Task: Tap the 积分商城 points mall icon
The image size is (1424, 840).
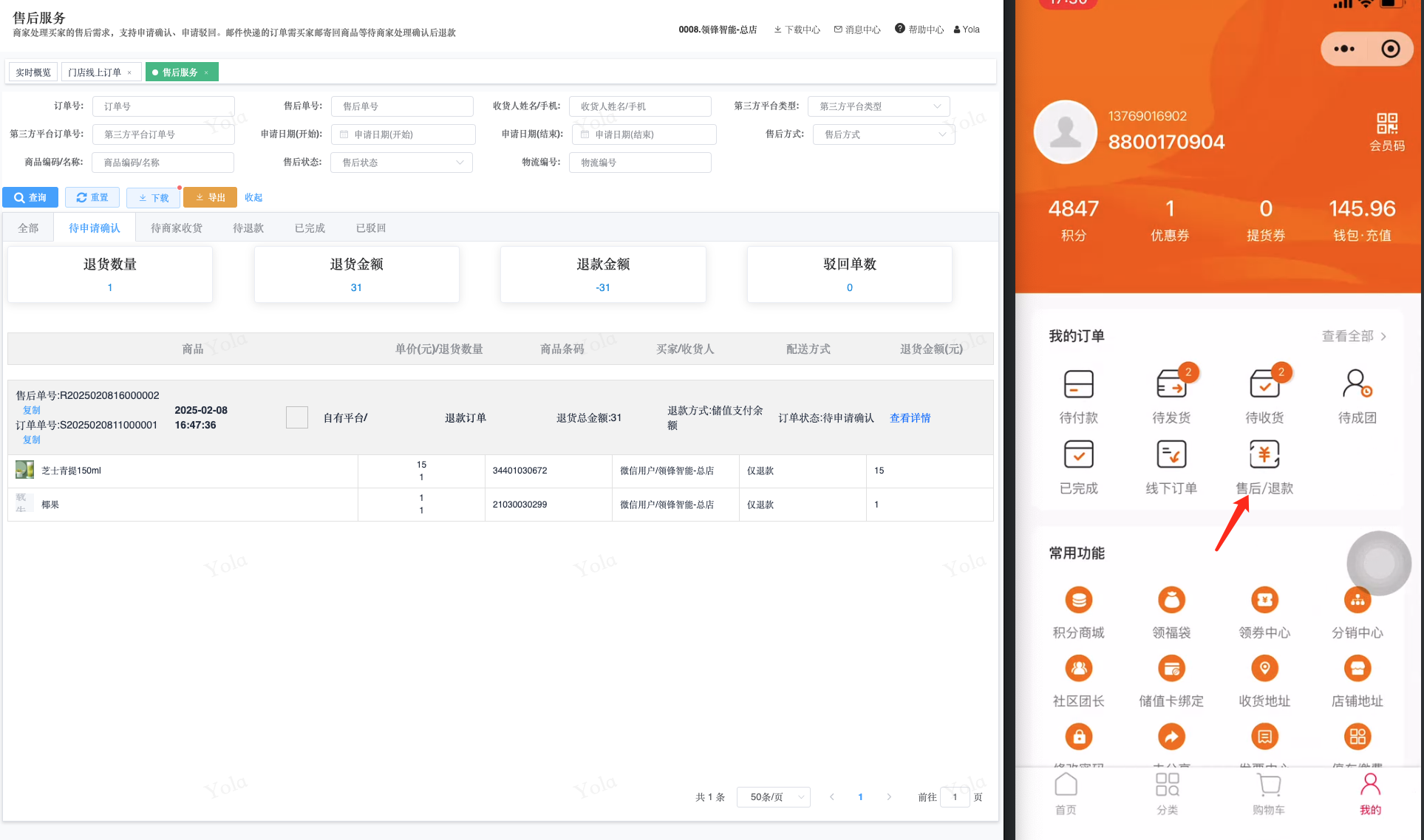Action: [x=1079, y=600]
